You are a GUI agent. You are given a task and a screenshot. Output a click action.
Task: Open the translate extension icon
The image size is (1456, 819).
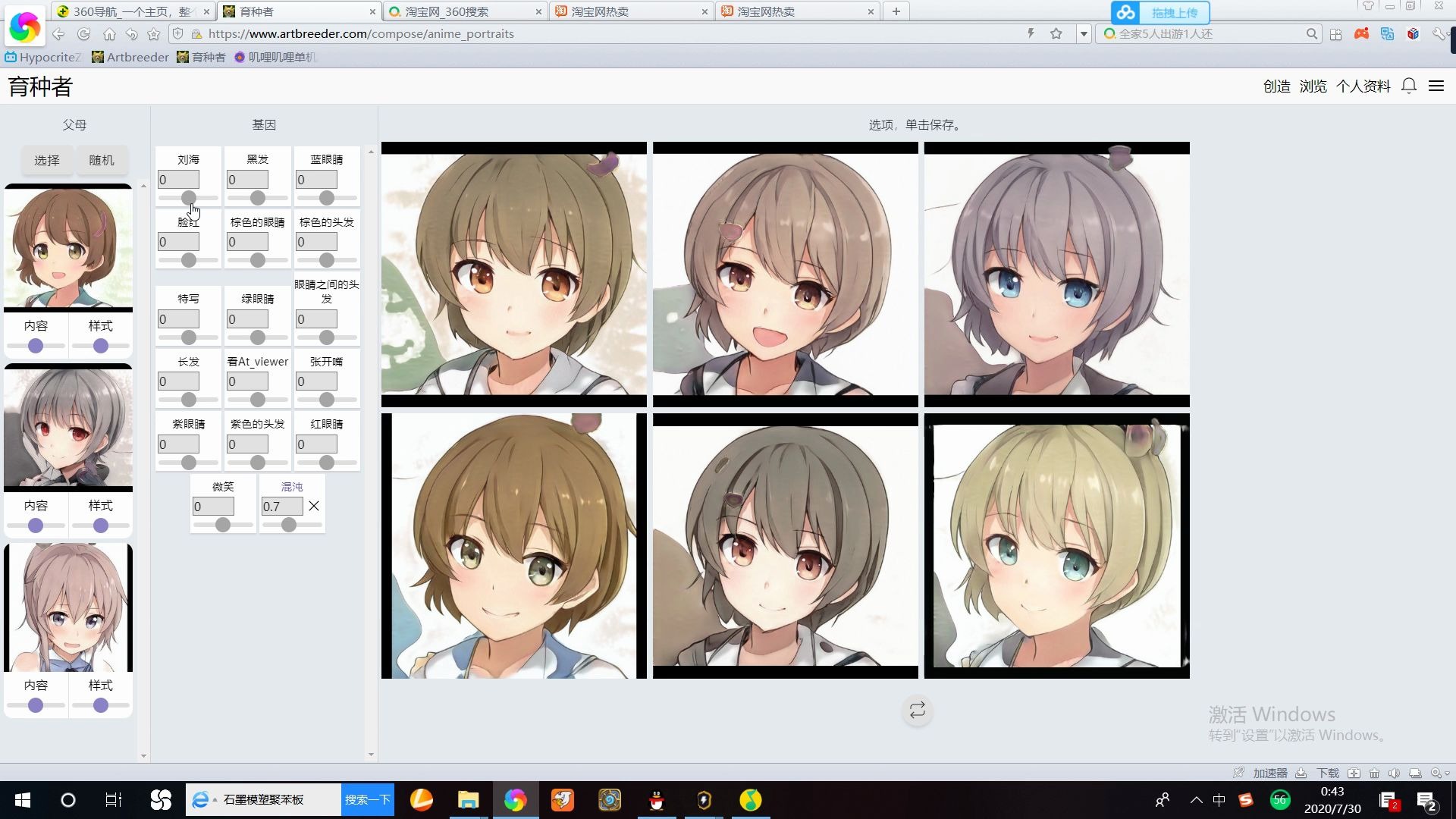point(1387,34)
